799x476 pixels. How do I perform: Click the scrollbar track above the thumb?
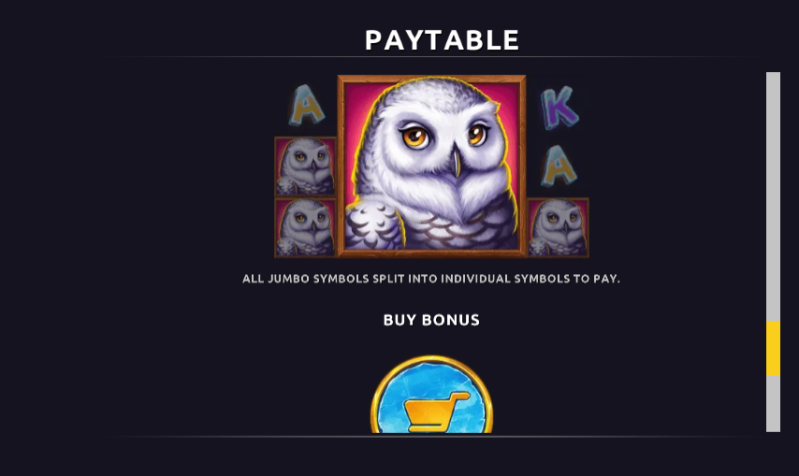pos(773,196)
